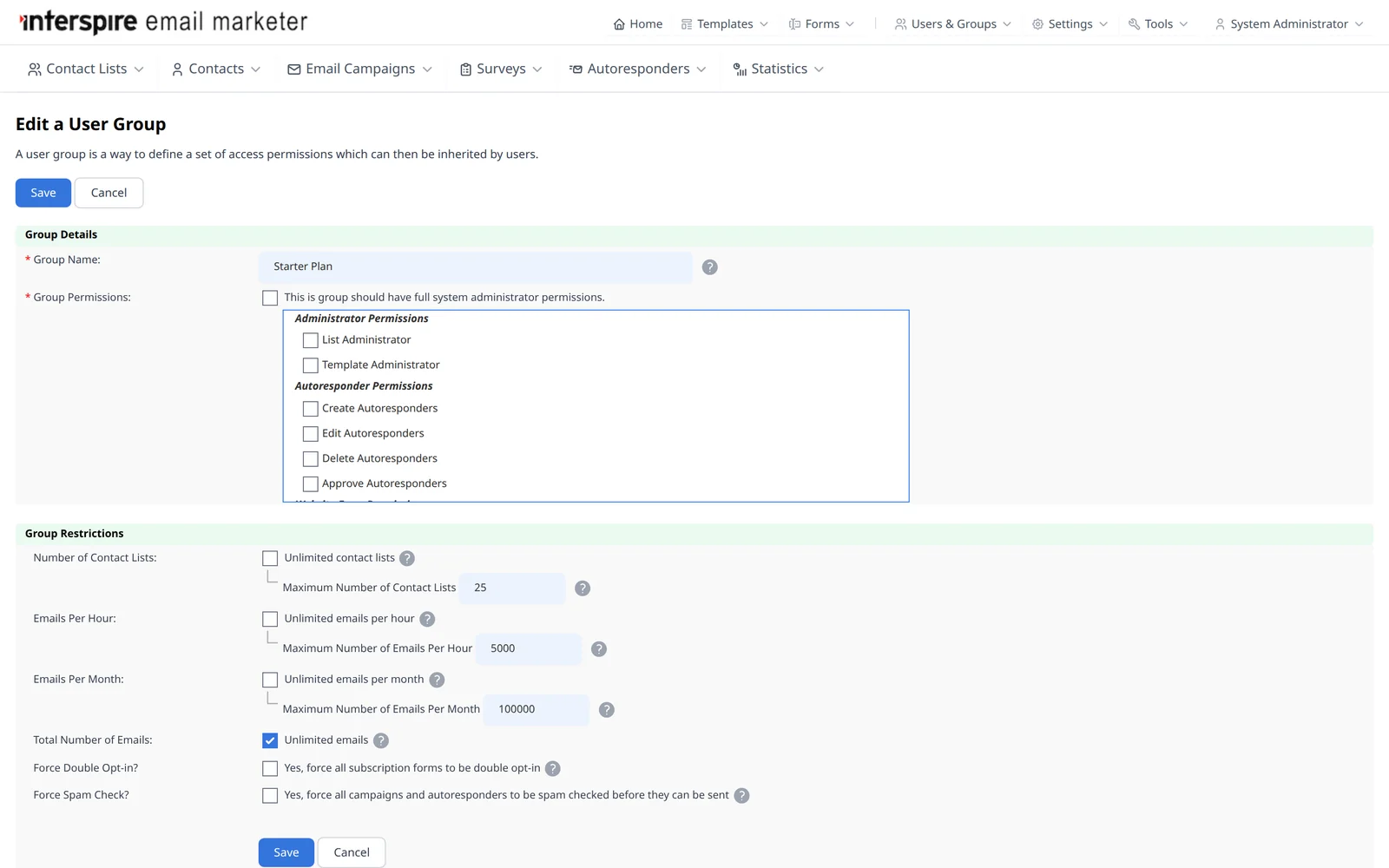The height and width of the screenshot is (868, 1389).
Task: Check the List Administrator permission
Action: pyautogui.click(x=310, y=340)
